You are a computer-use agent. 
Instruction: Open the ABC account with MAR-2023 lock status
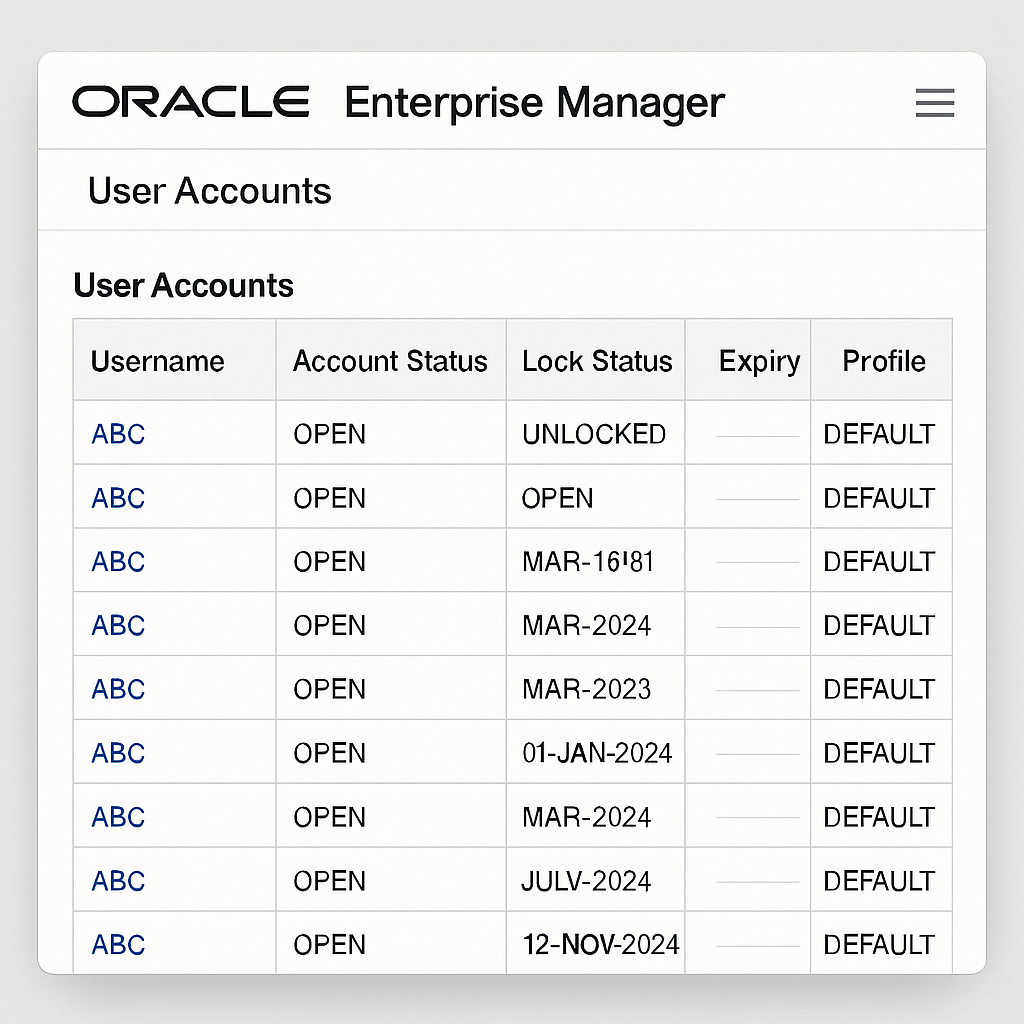click(x=117, y=688)
